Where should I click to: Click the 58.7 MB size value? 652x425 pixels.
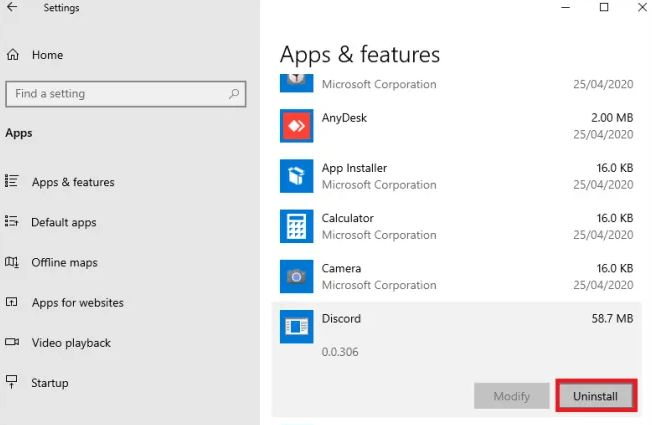click(612, 319)
